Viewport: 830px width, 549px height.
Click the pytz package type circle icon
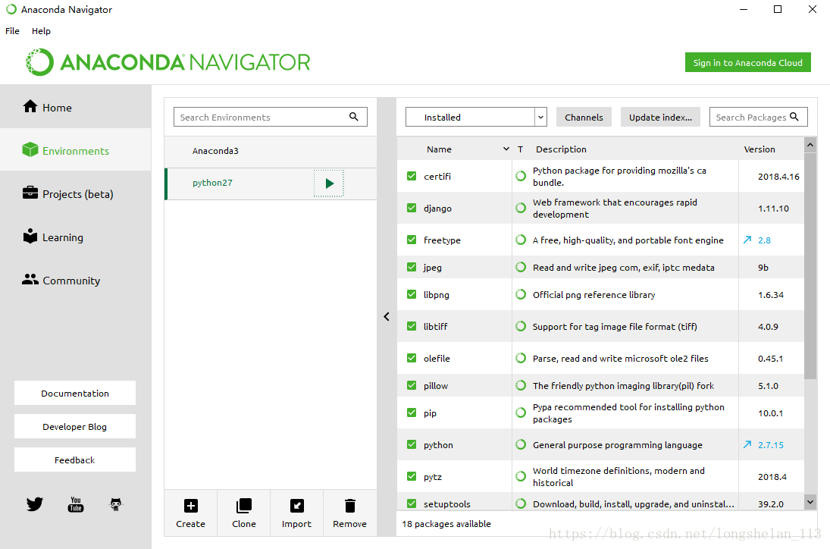click(521, 476)
